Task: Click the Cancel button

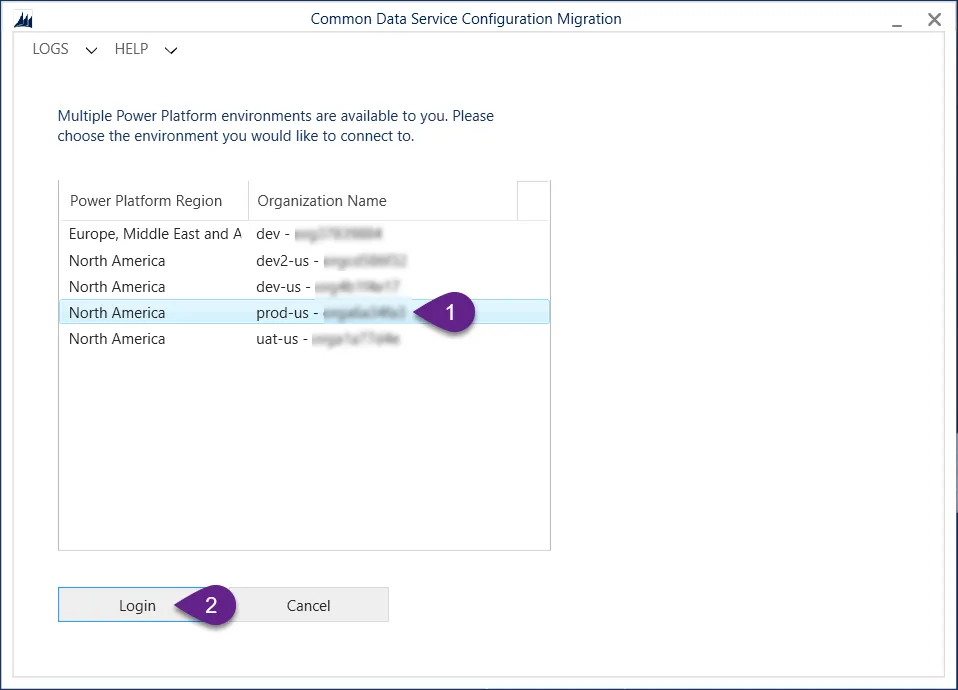Action: pyautogui.click(x=309, y=605)
